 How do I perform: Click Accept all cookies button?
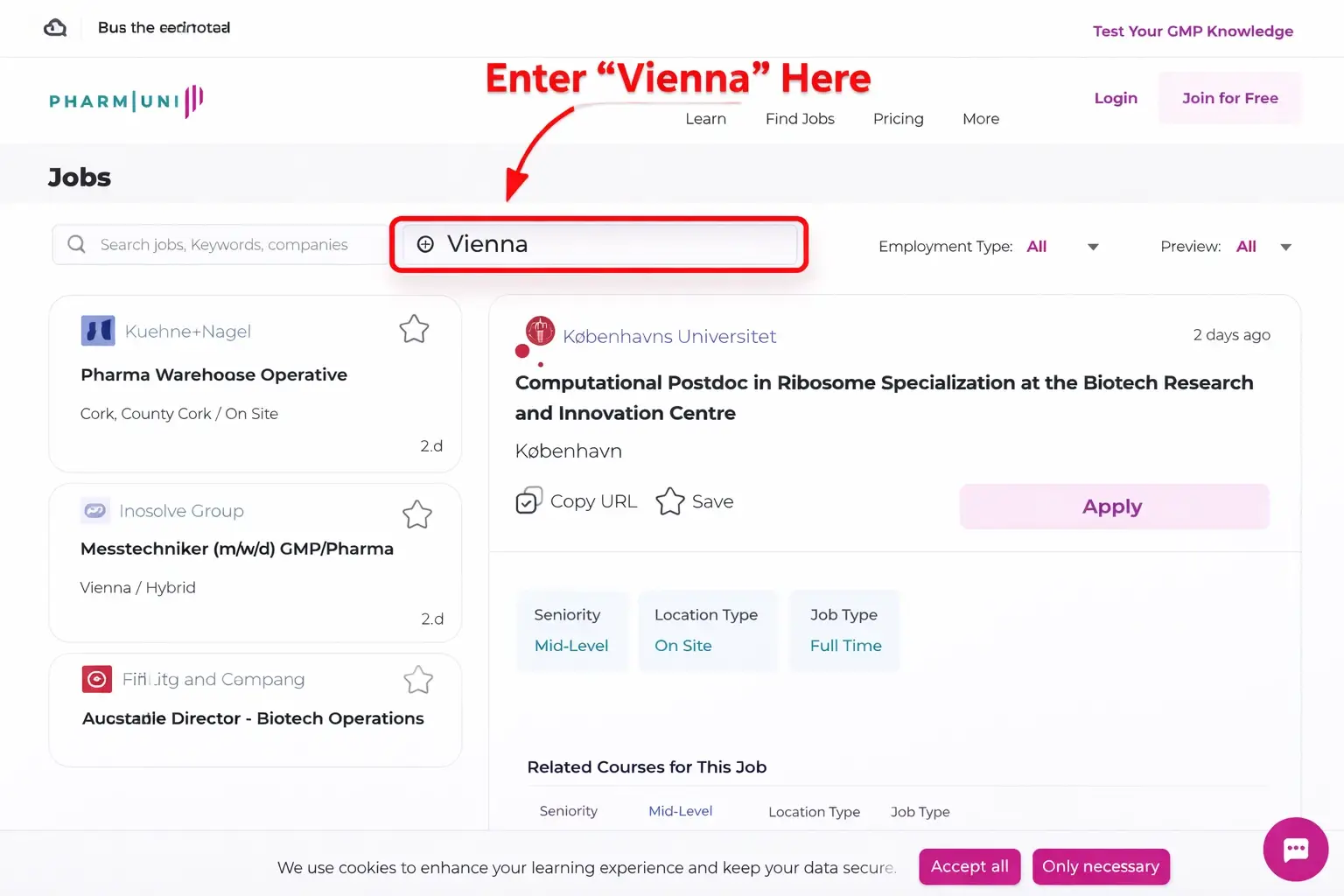tap(969, 866)
